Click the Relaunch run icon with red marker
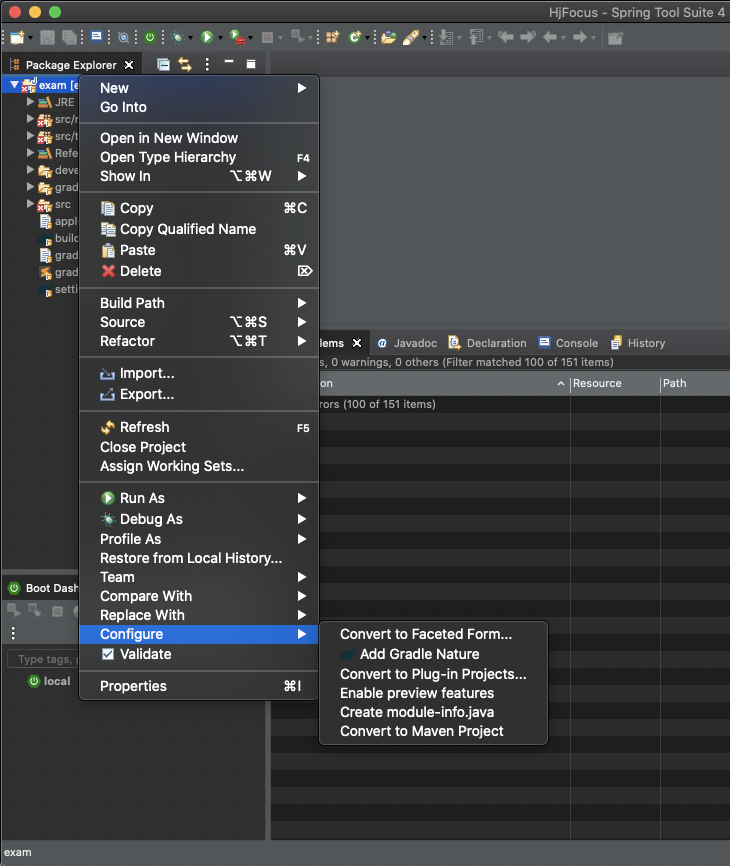Viewport: 730px width, 866px height. pos(237,38)
